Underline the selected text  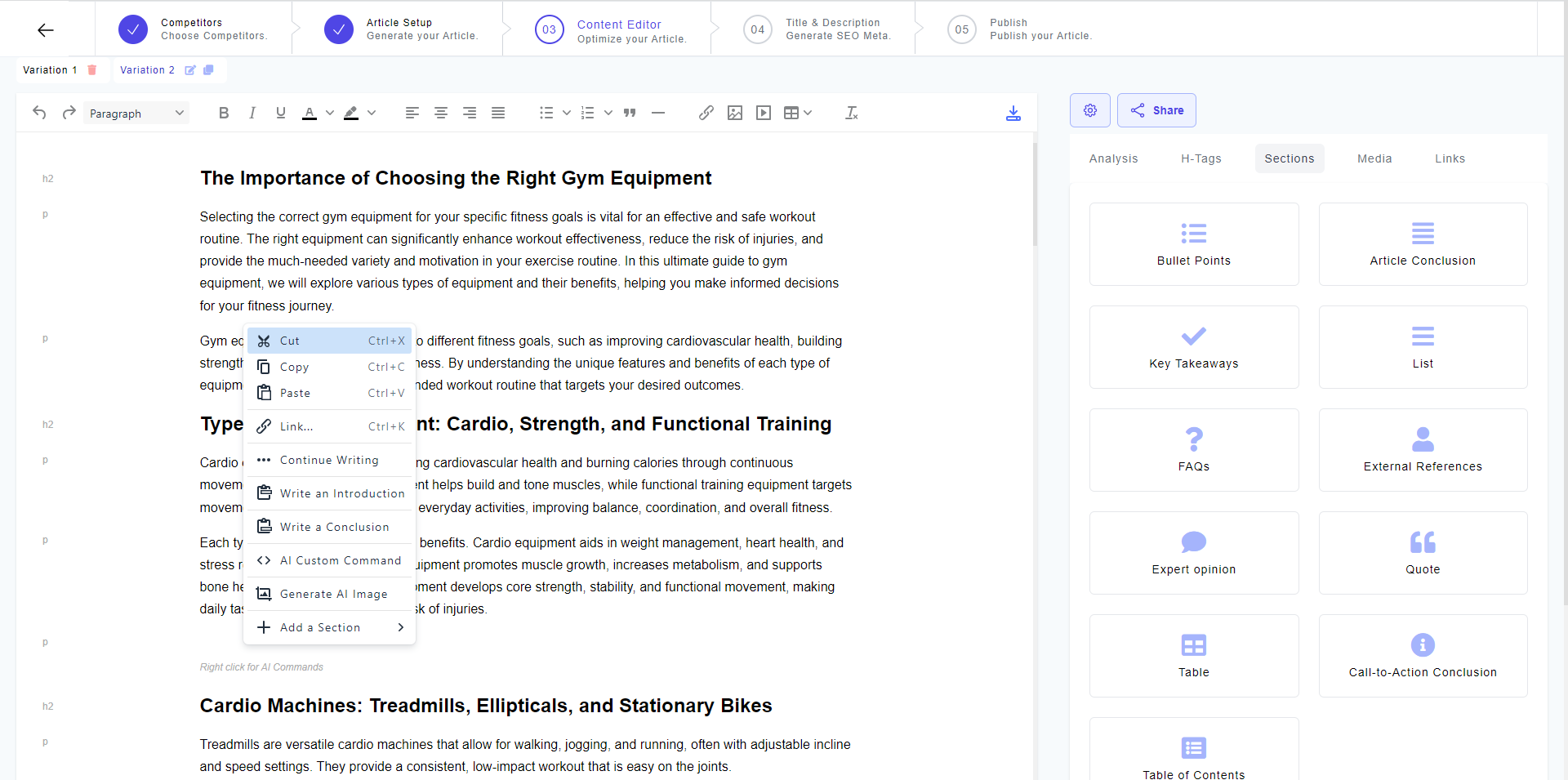point(280,113)
